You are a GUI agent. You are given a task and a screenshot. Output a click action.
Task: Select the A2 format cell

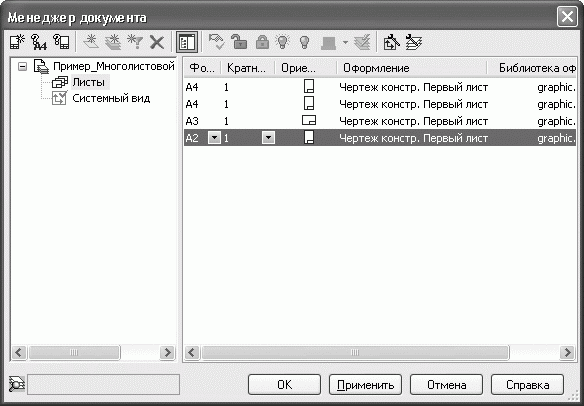[192, 138]
